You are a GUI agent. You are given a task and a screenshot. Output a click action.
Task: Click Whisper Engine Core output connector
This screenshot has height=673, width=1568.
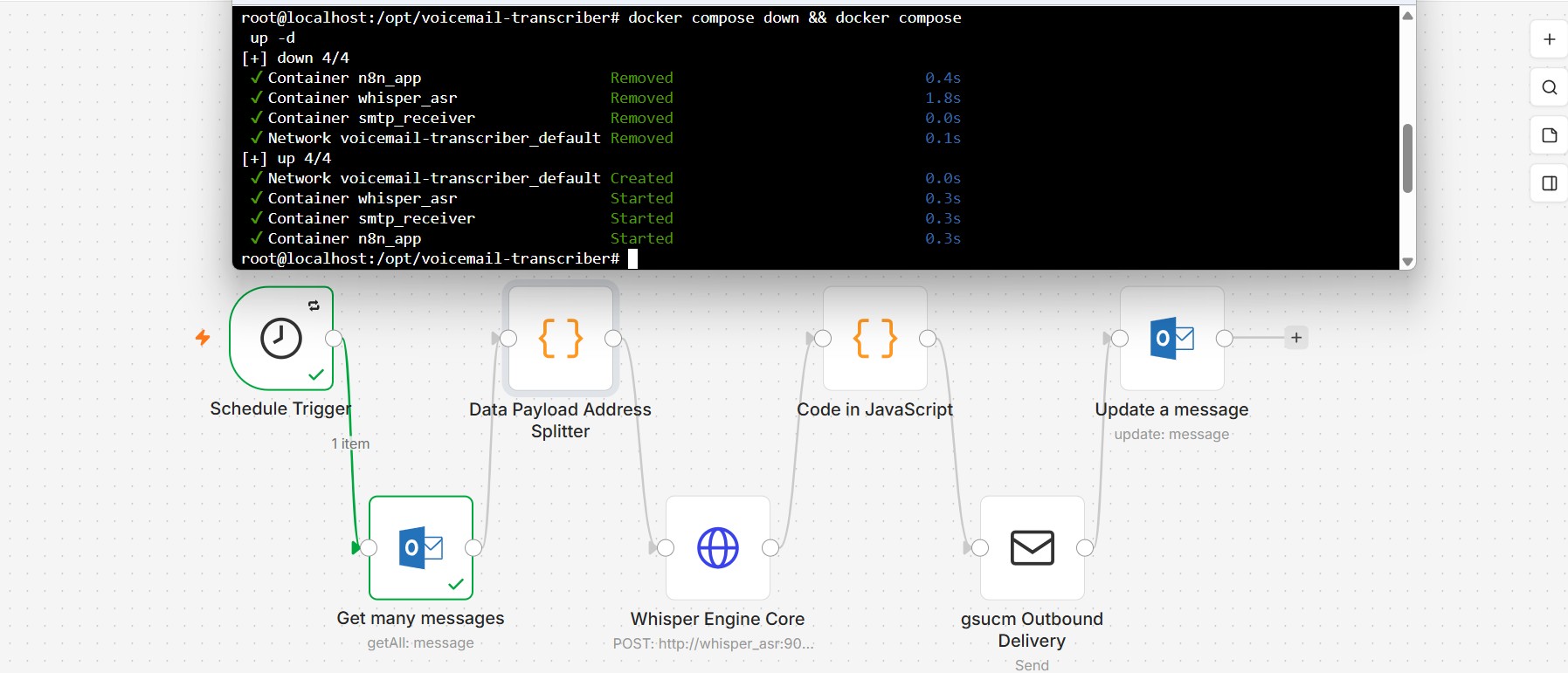coord(770,548)
